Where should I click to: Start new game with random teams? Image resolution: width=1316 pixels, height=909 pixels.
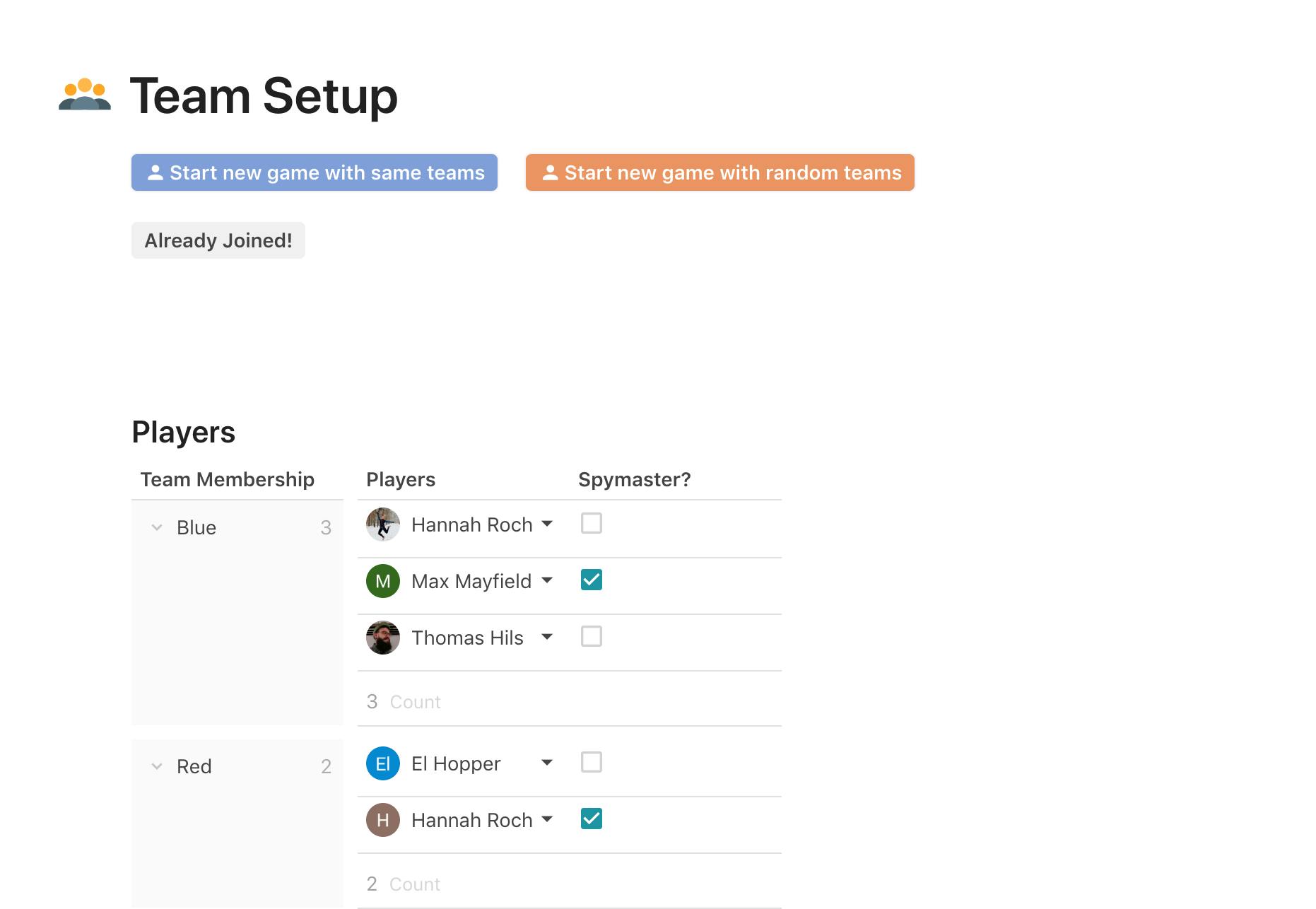(719, 172)
